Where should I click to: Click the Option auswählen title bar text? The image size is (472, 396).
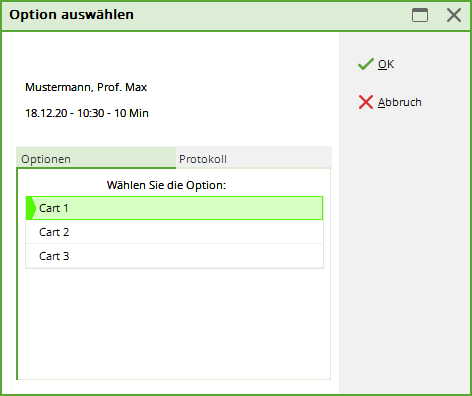point(71,15)
